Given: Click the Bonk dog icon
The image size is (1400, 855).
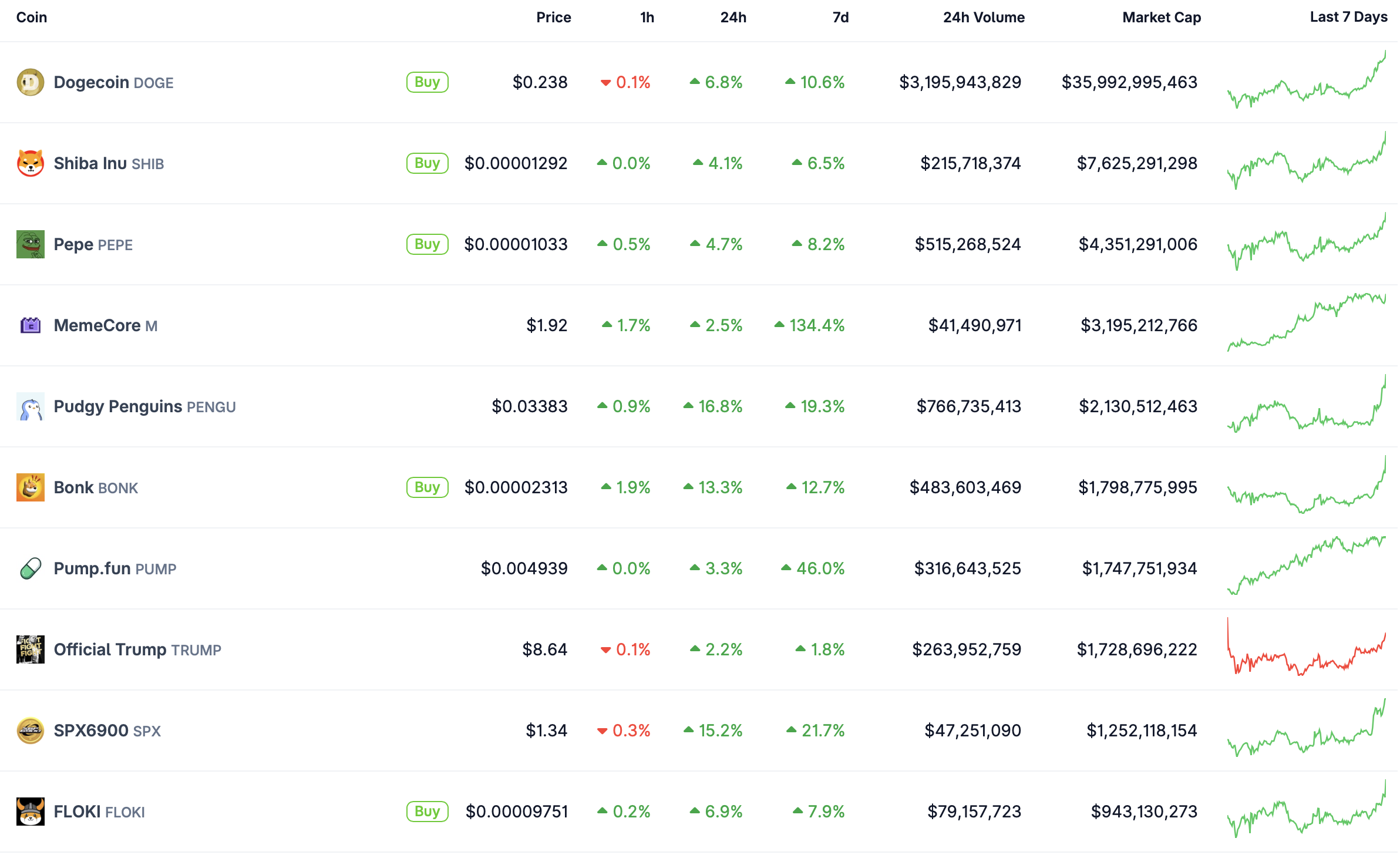Looking at the screenshot, I should [31, 487].
